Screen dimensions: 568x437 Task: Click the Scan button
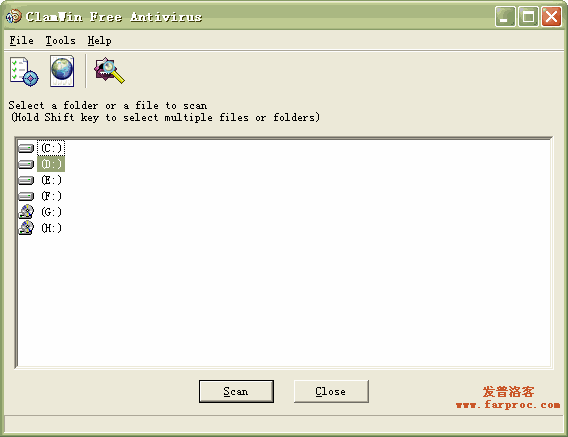pos(236,391)
